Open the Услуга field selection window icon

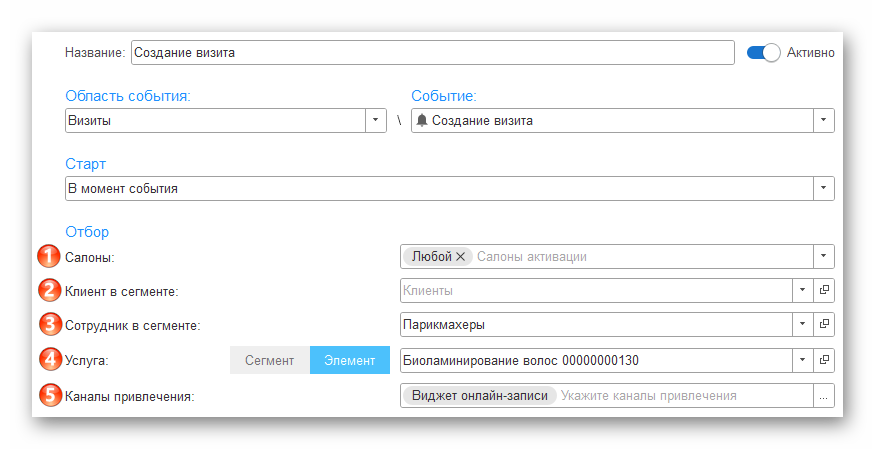825,360
